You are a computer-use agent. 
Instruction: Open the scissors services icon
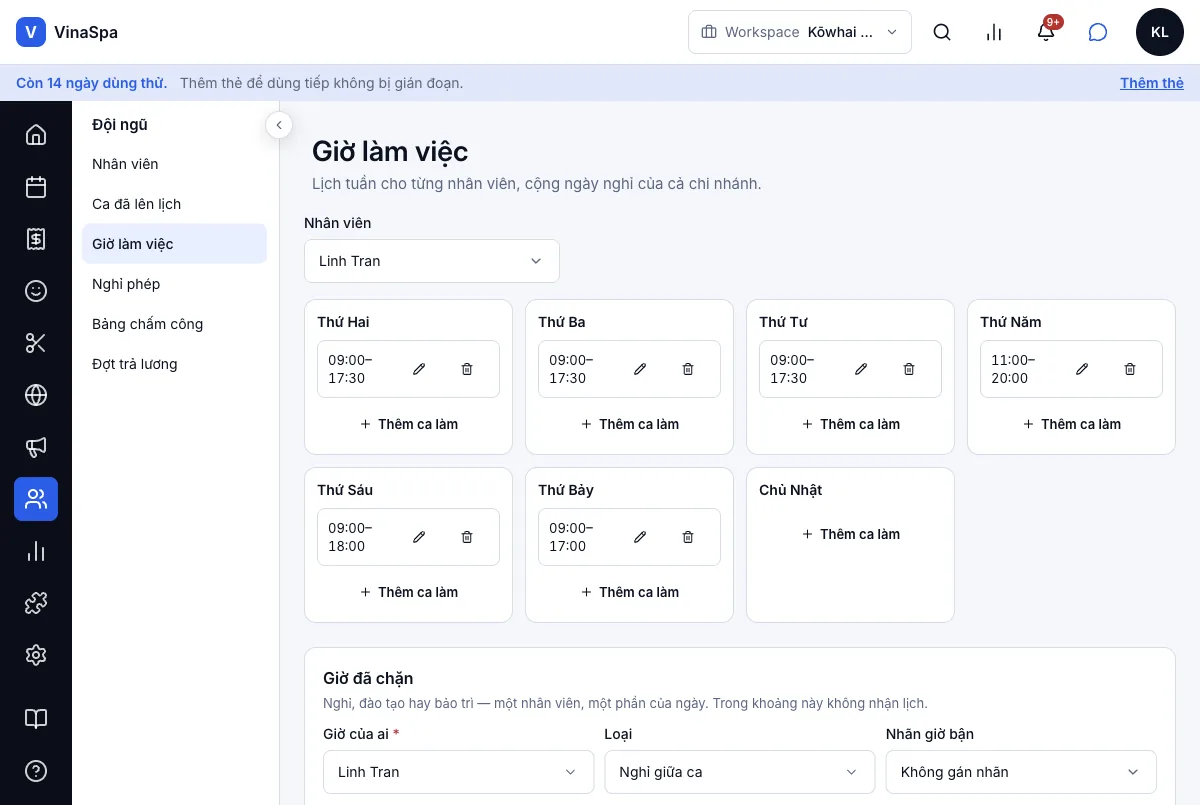[36, 343]
